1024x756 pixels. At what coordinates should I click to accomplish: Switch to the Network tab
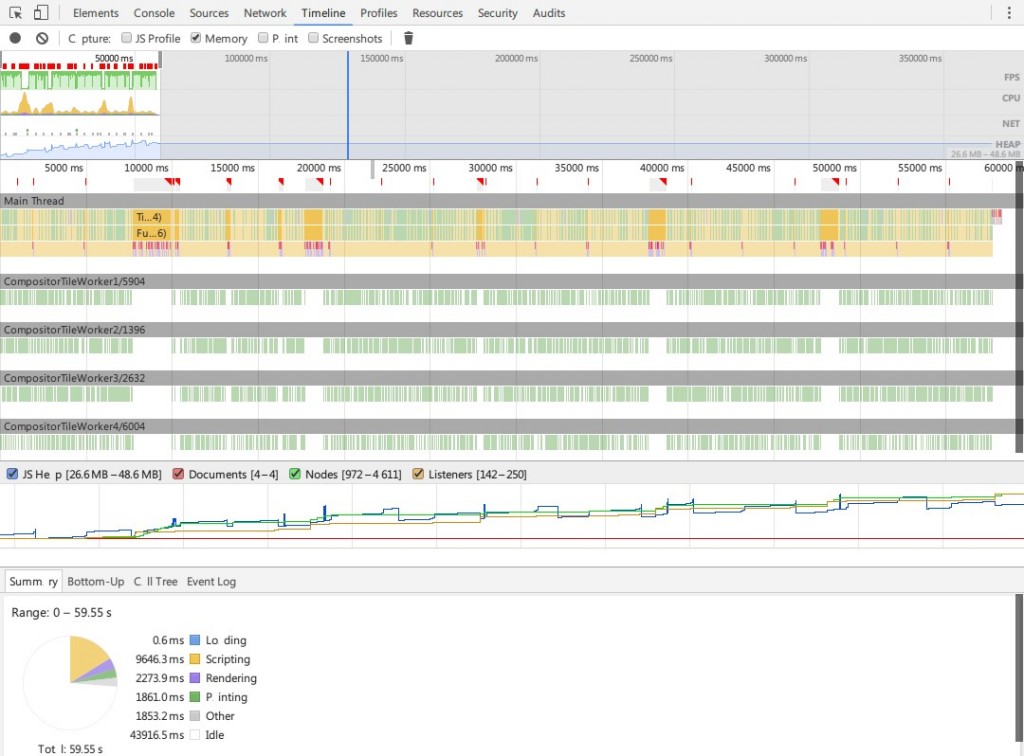[264, 13]
